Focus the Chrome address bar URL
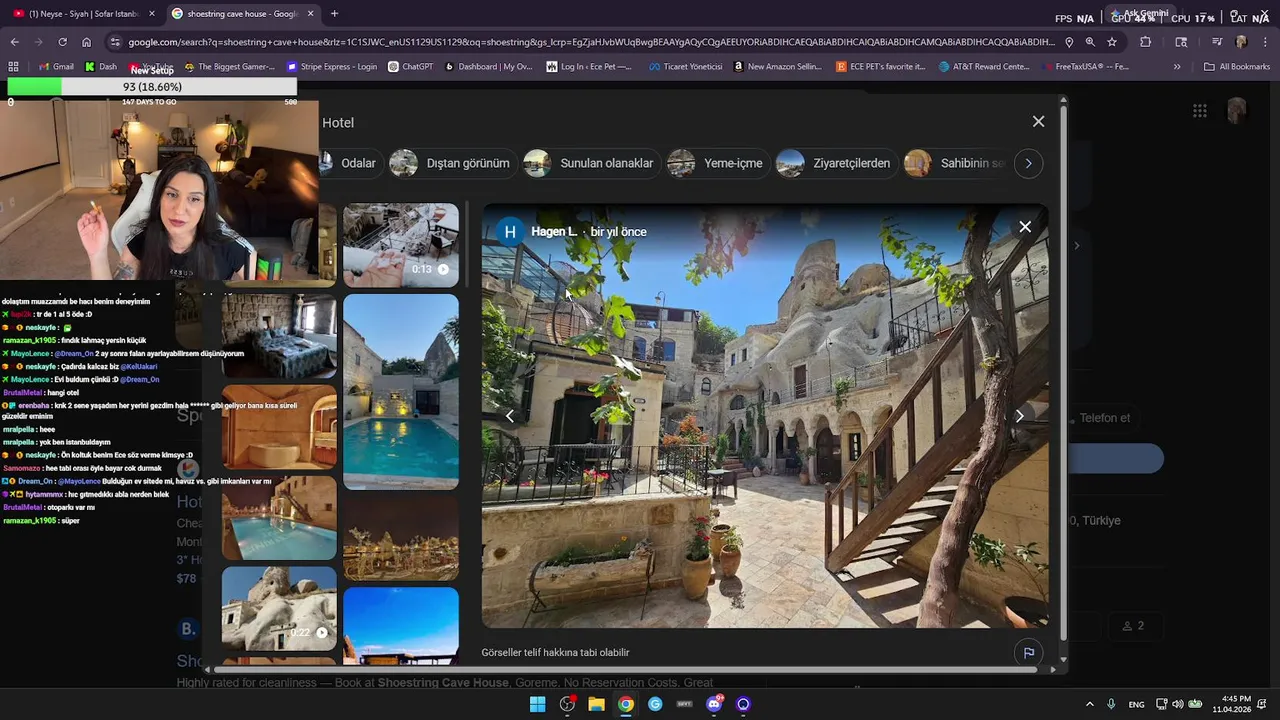 tap(590, 42)
